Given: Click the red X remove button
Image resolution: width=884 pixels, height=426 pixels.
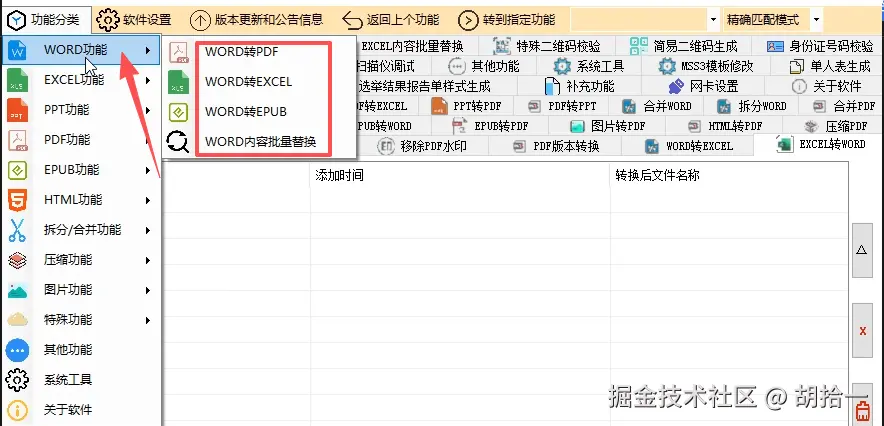Looking at the screenshot, I should point(862,331).
